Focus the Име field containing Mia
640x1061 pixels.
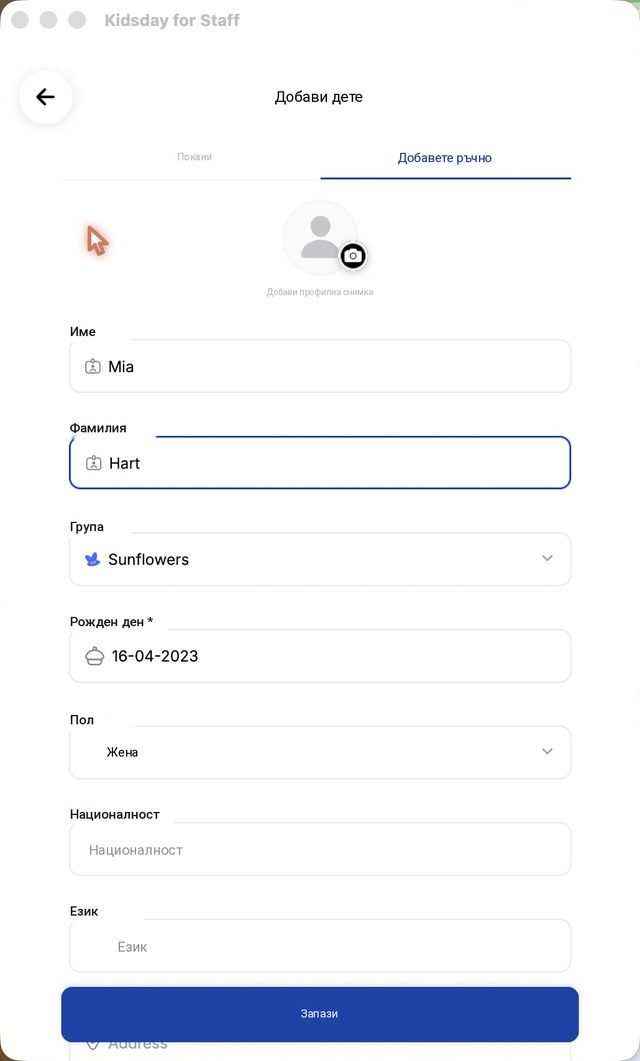pos(320,367)
